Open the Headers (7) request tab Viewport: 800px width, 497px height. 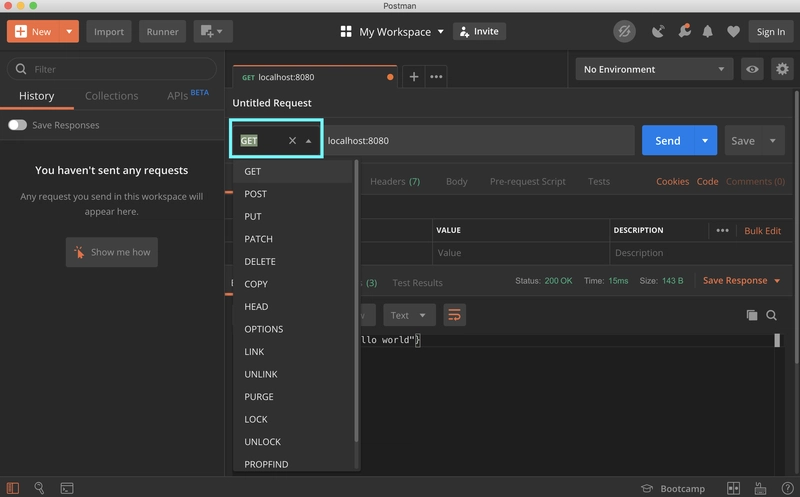click(395, 181)
